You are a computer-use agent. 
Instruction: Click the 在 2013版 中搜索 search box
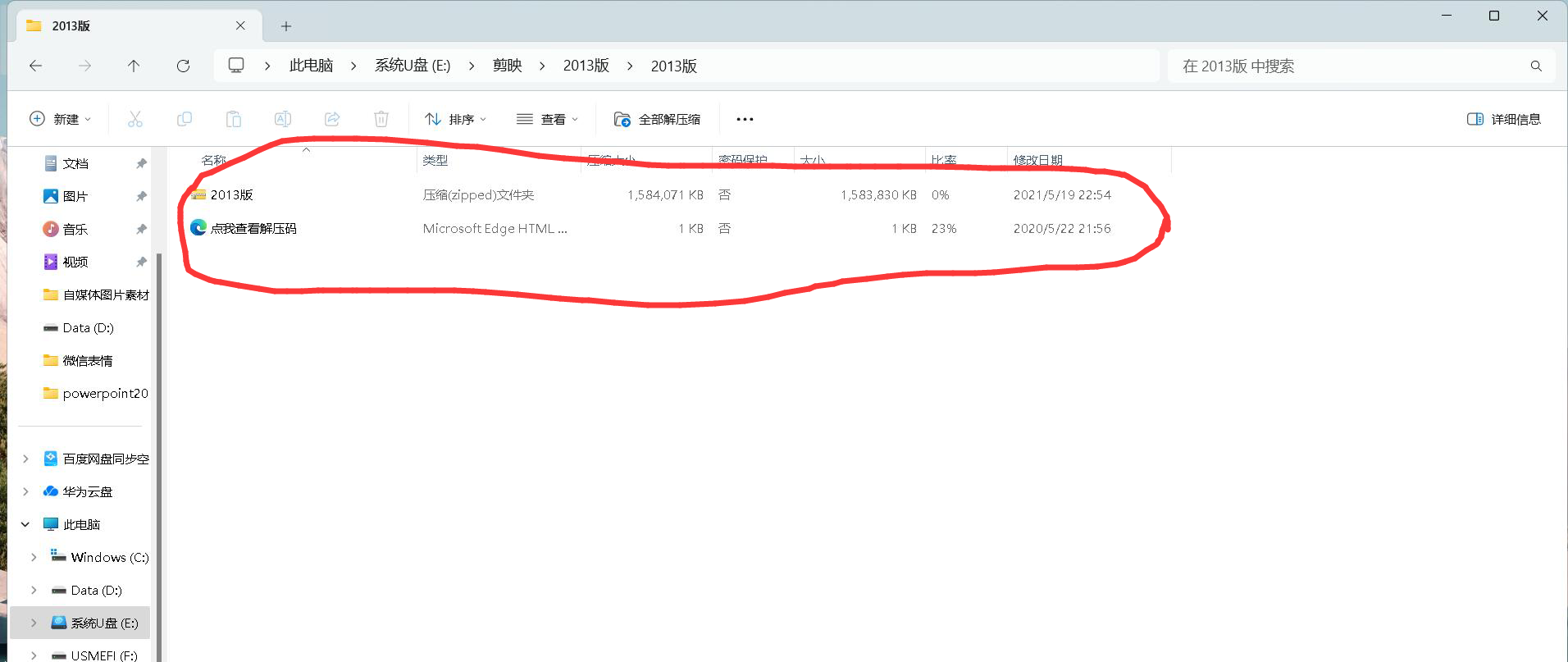[1345, 66]
